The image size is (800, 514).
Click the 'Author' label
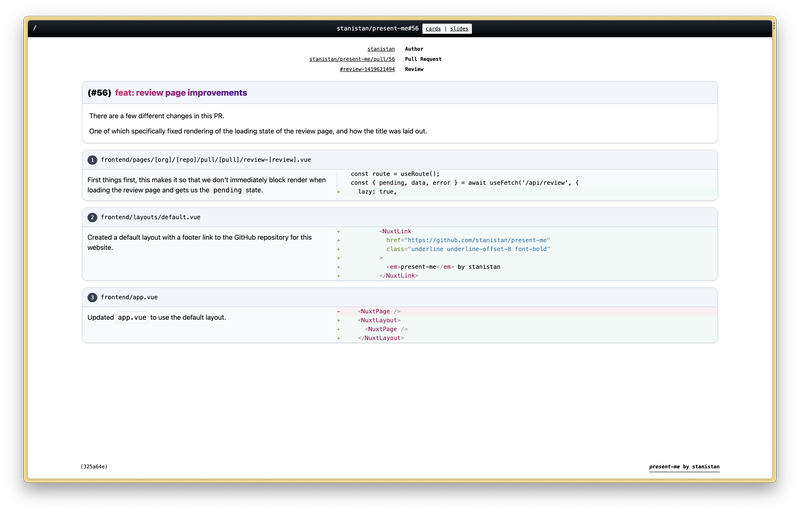[414, 49]
